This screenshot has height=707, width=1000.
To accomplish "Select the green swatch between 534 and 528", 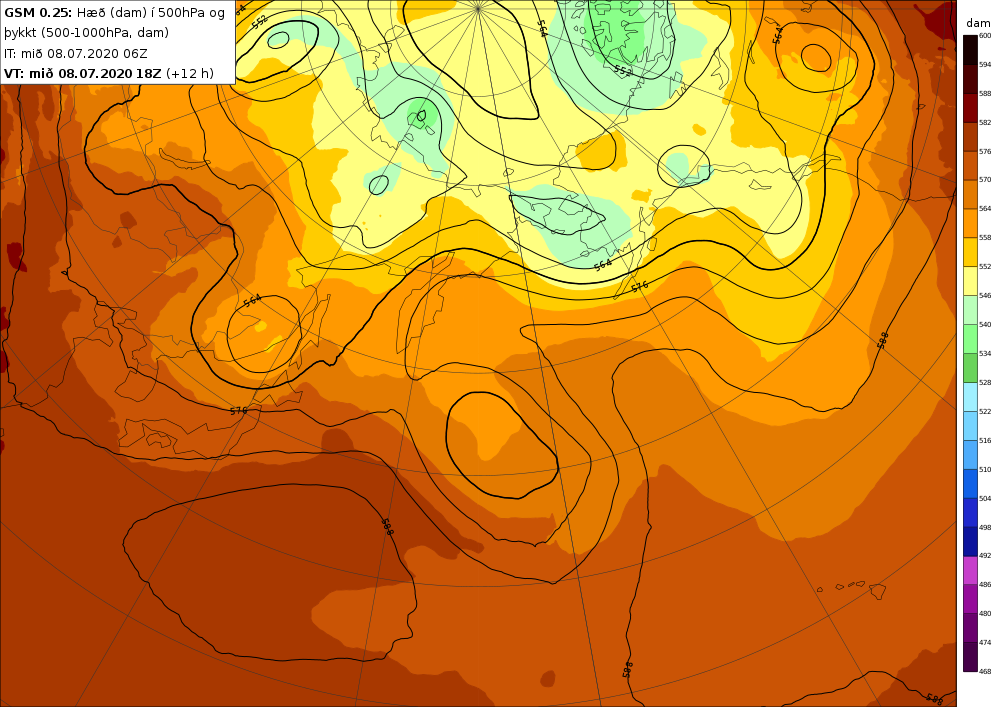I will point(970,368).
